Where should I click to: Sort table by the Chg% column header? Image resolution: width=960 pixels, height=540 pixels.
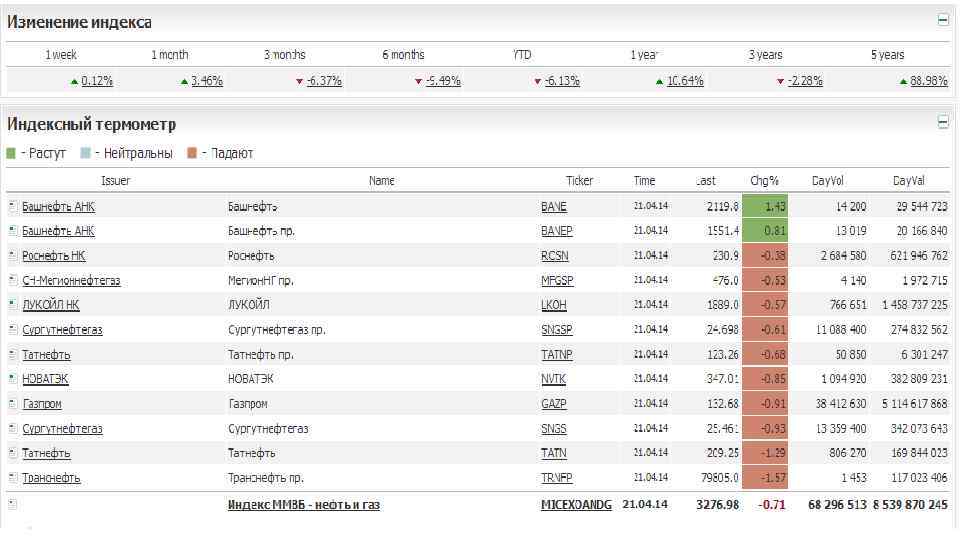tap(765, 181)
